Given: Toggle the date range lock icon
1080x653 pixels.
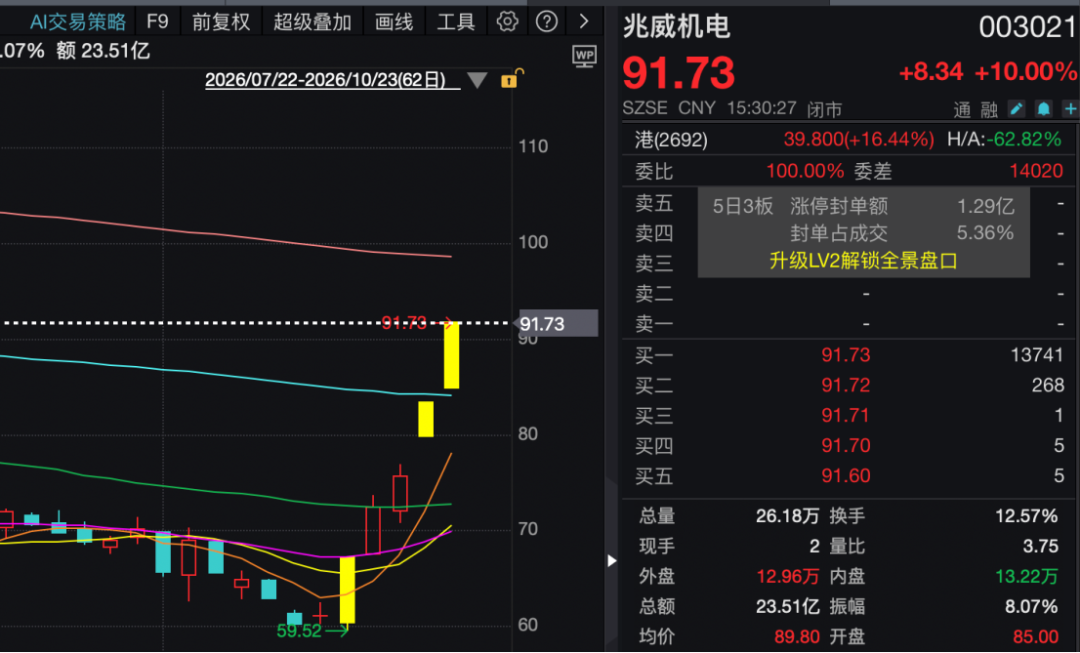Looking at the screenshot, I should (511, 79).
